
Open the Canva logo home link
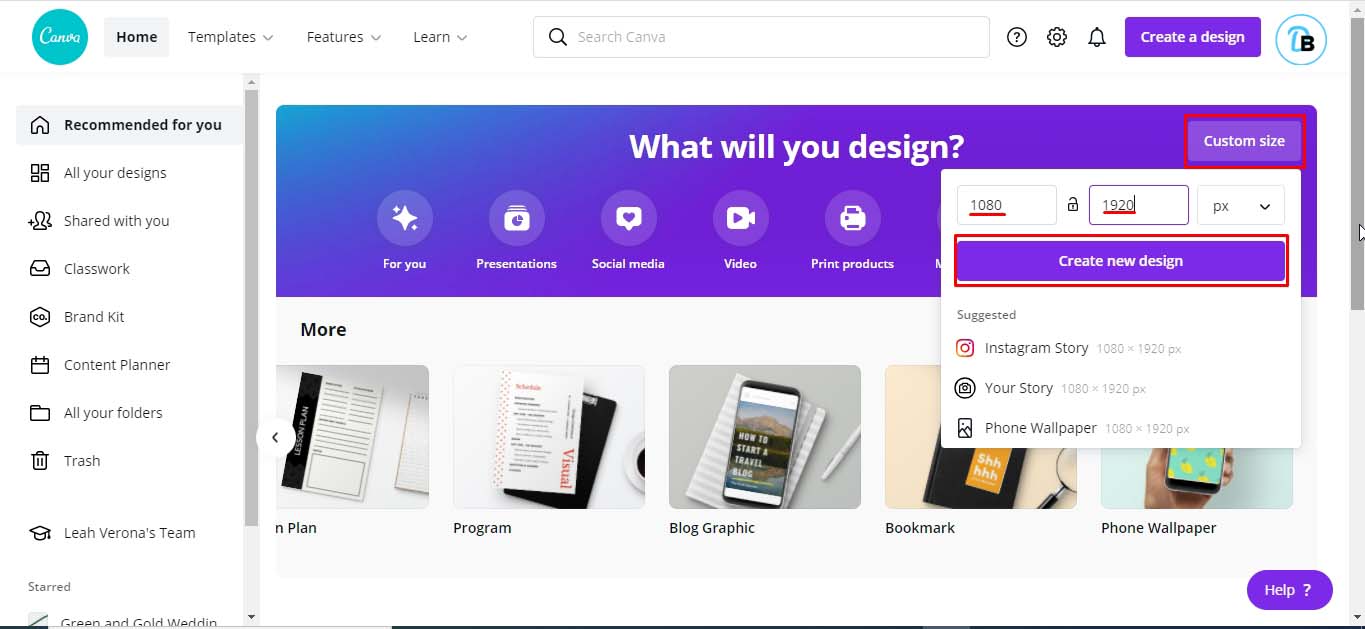60,37
